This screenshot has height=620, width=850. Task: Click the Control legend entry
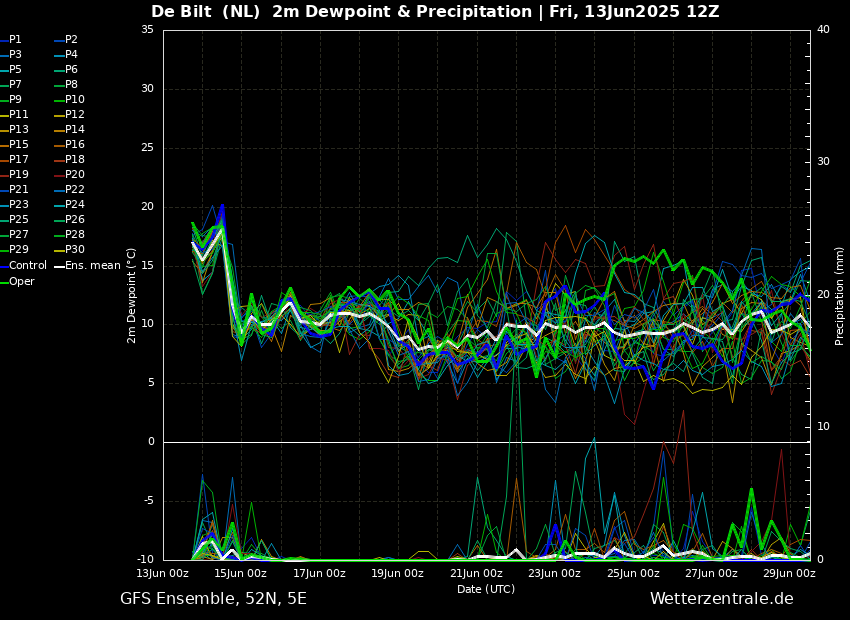click(27, 266)
